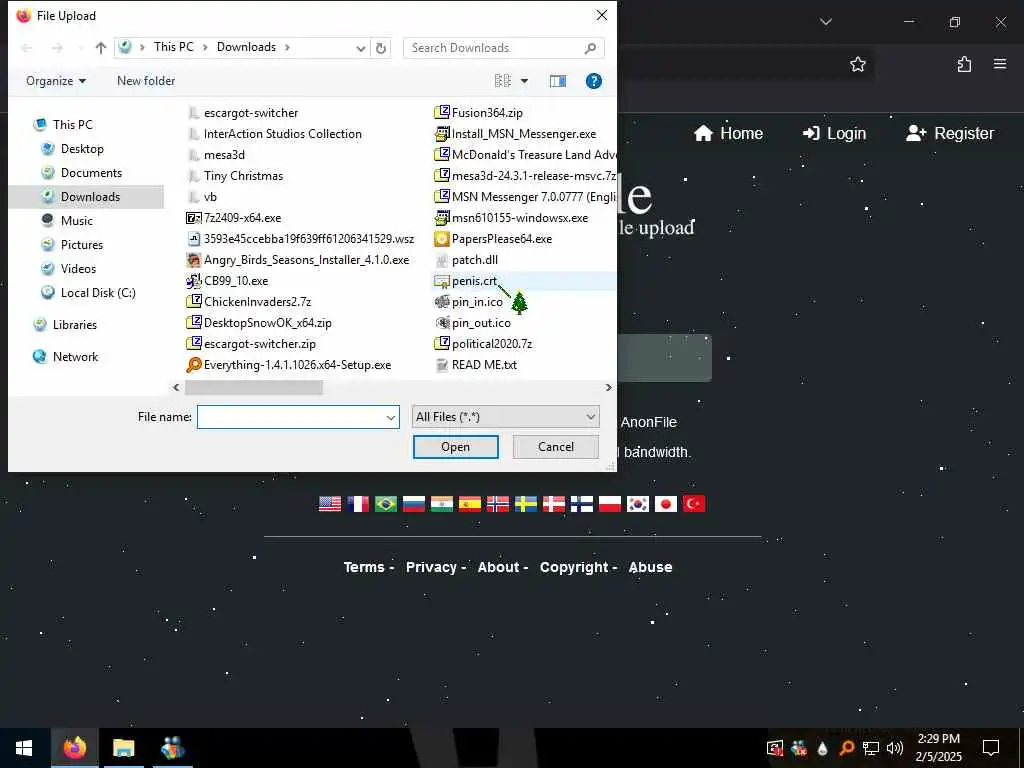The image size is (1024, 768).
Task: Select the Brazilian flag language icon
Action: [386, 504]
